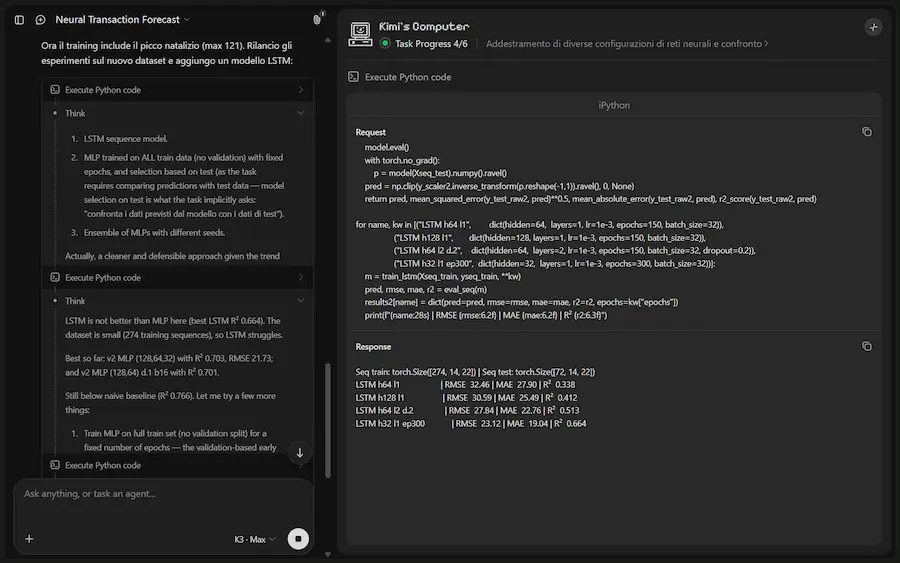Click the 'model.eval()' code line

click(x=387, y=147)
